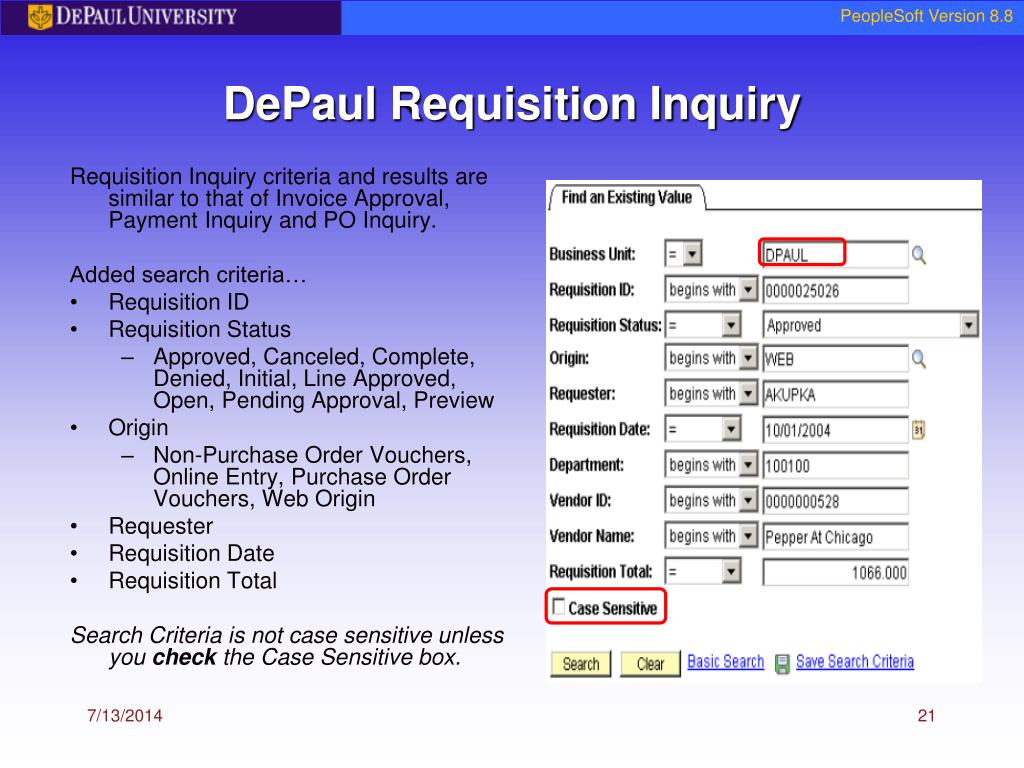Open the Requisition Date calendar icon
Viewport: 1024px width, 768px height.
pyautogui.click(x=918, y=430)
